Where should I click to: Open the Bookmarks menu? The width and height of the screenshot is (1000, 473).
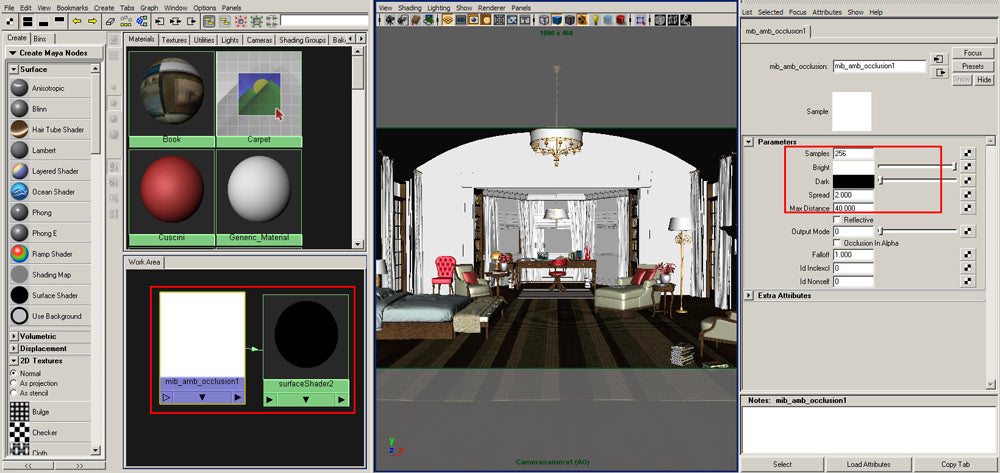click(x=73, y=8)
